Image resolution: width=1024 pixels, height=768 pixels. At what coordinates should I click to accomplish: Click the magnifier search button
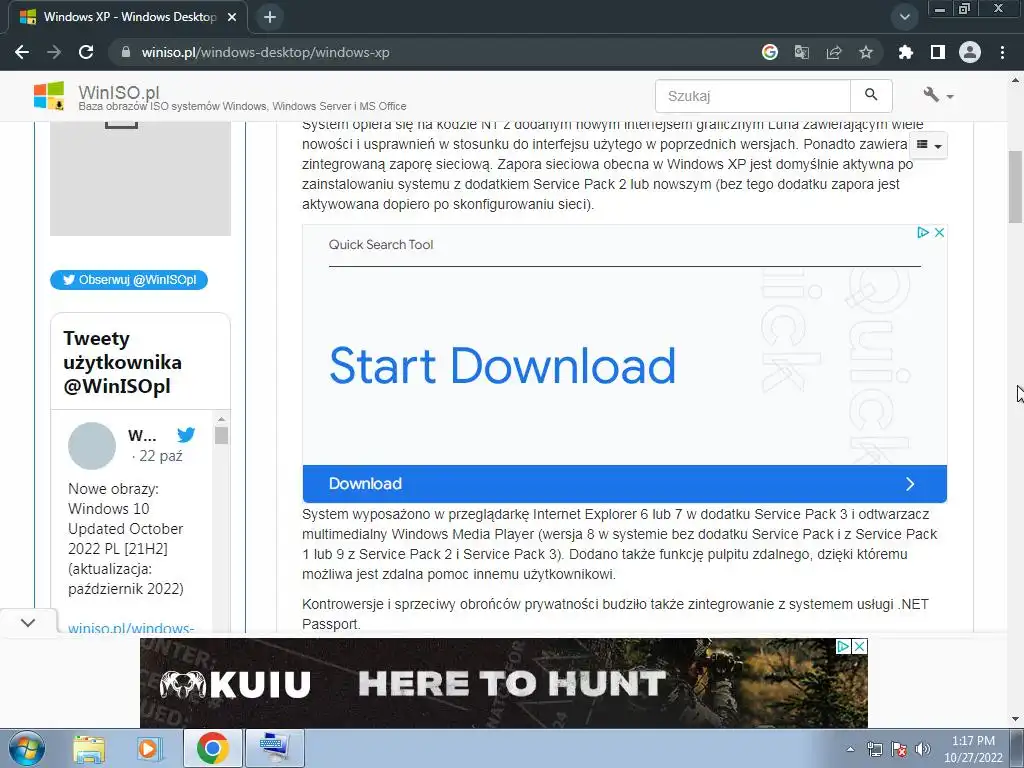pos(871,96)
